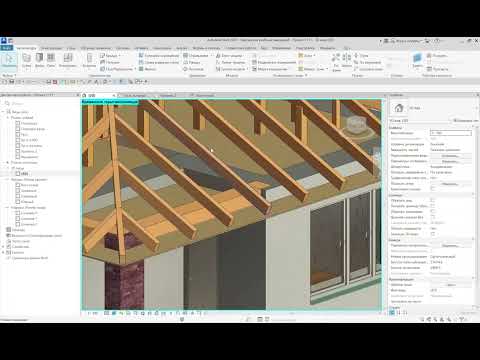Click the View Scale field in Properties
This screenshot has width=480, height=360.
451,133
